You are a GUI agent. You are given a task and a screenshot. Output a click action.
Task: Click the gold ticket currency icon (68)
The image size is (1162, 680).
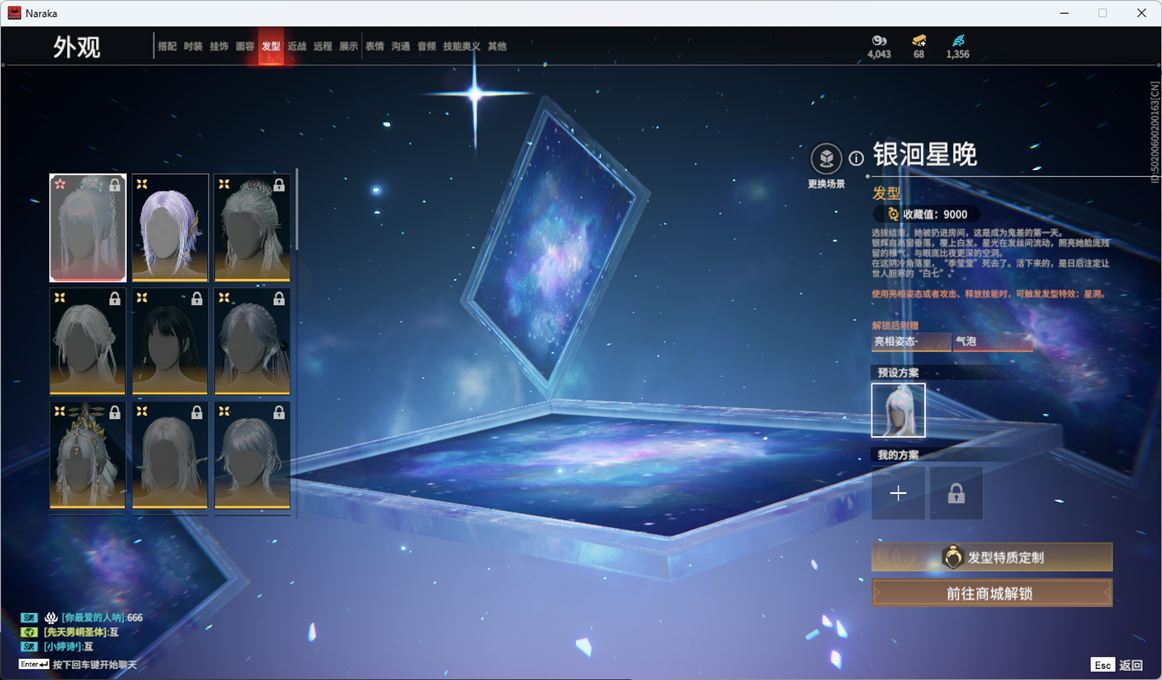919,40
